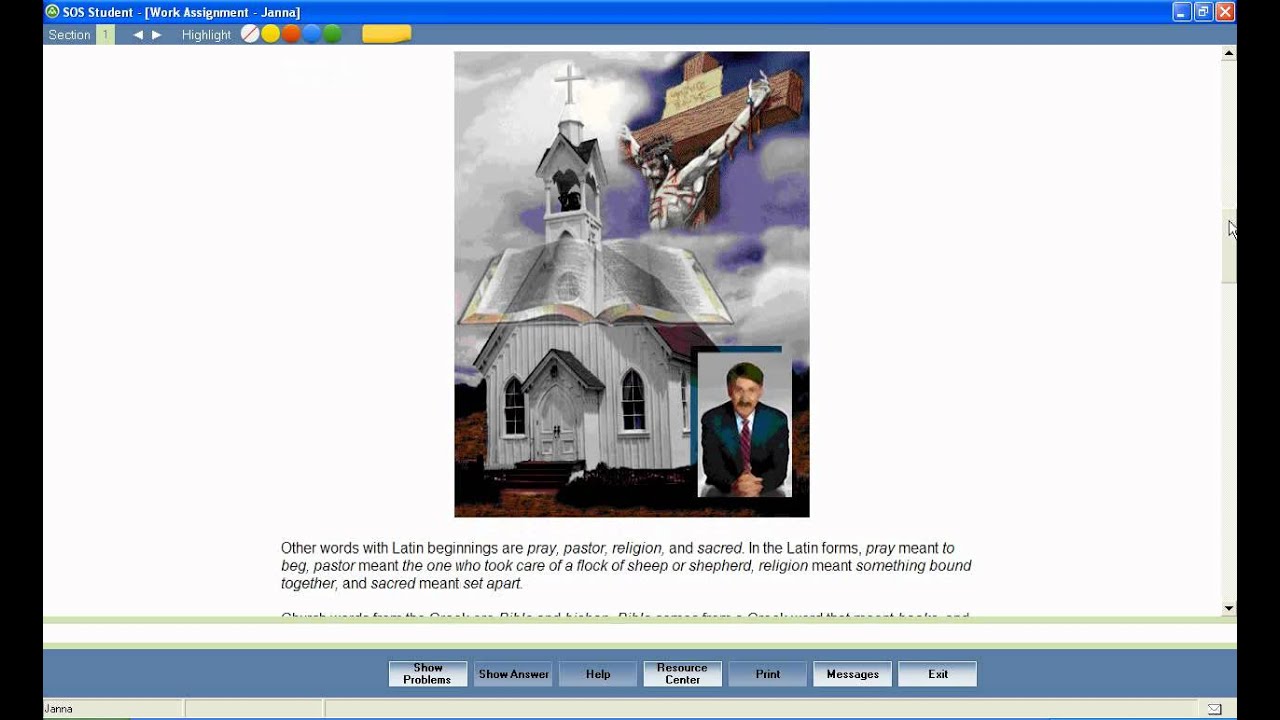Click the word 'sacred' in first line
This screenshot has width=1280, height=720.
(720, 548)
